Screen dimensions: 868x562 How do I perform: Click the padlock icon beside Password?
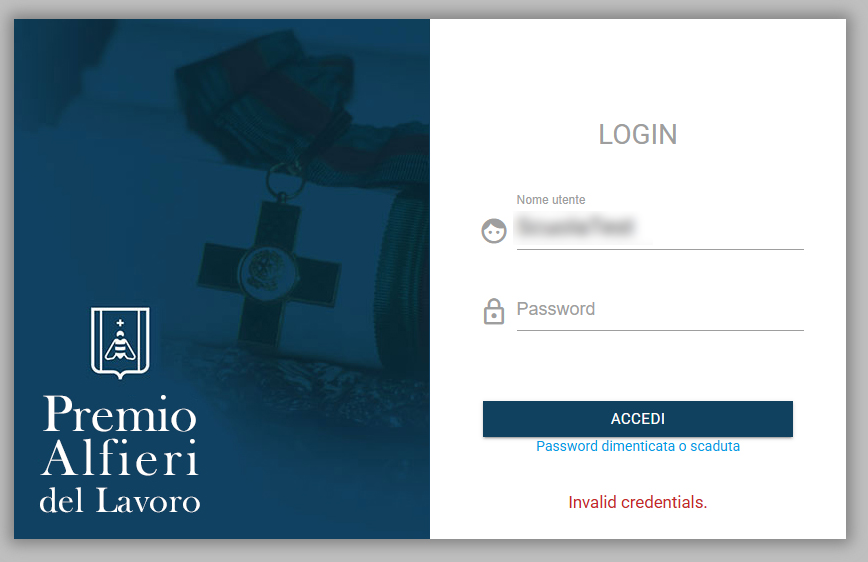tap(494, 311)
